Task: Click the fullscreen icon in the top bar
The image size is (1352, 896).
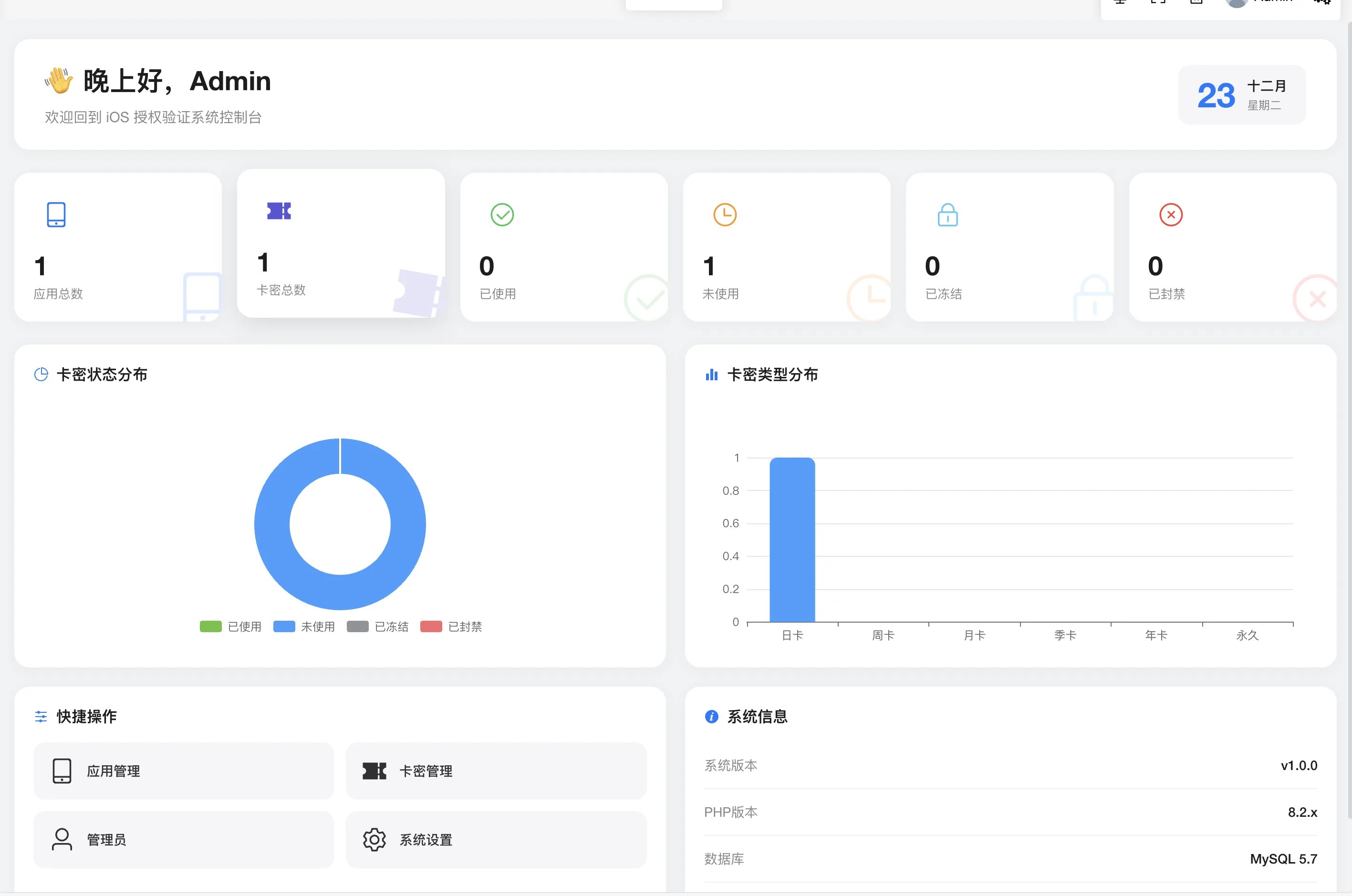Action: coord(1159,2)
